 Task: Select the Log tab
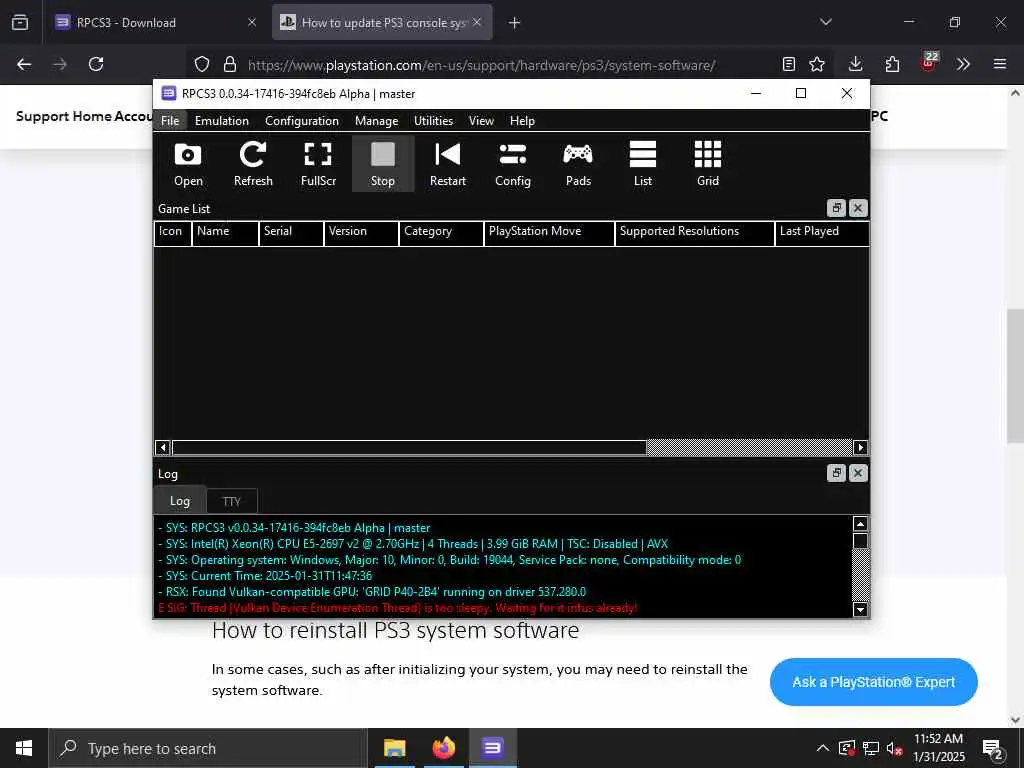point(180,501)
